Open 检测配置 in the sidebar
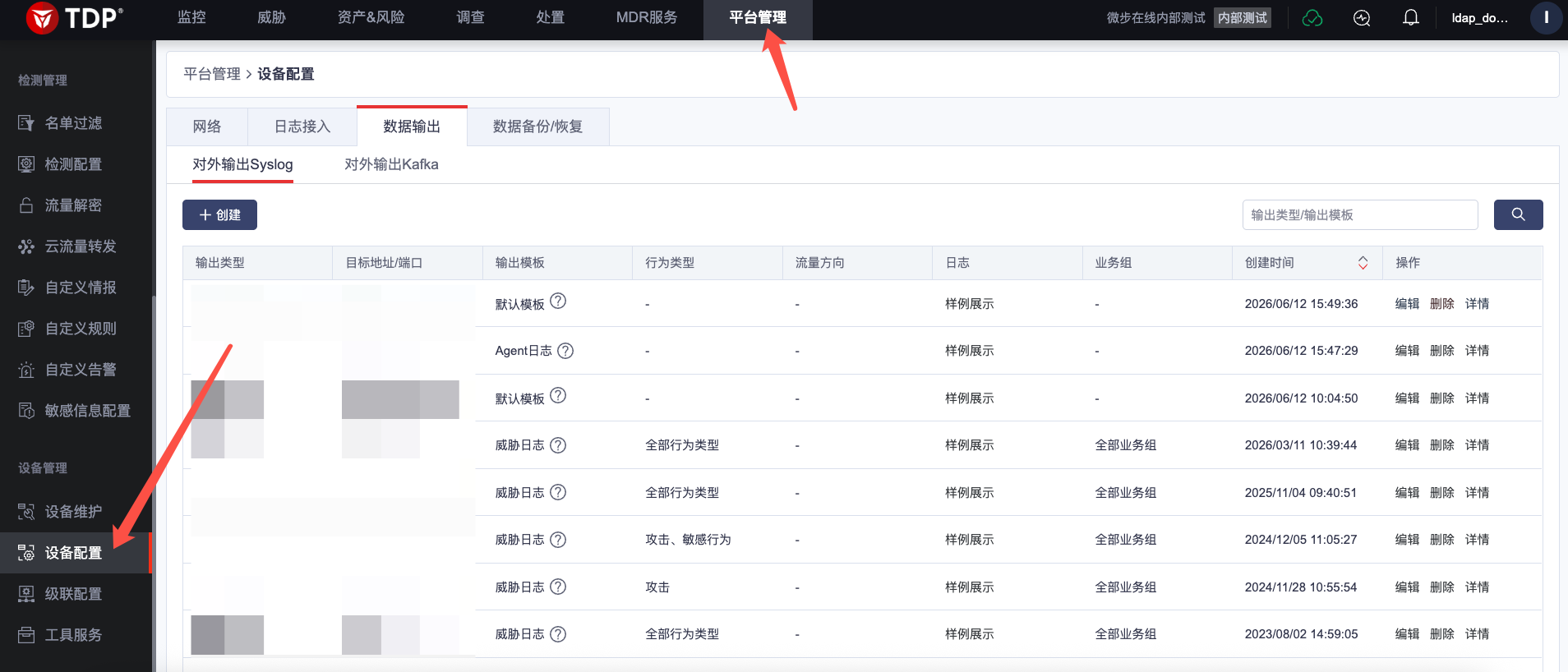The image size is (1568, 672). (x=73, y=164)
